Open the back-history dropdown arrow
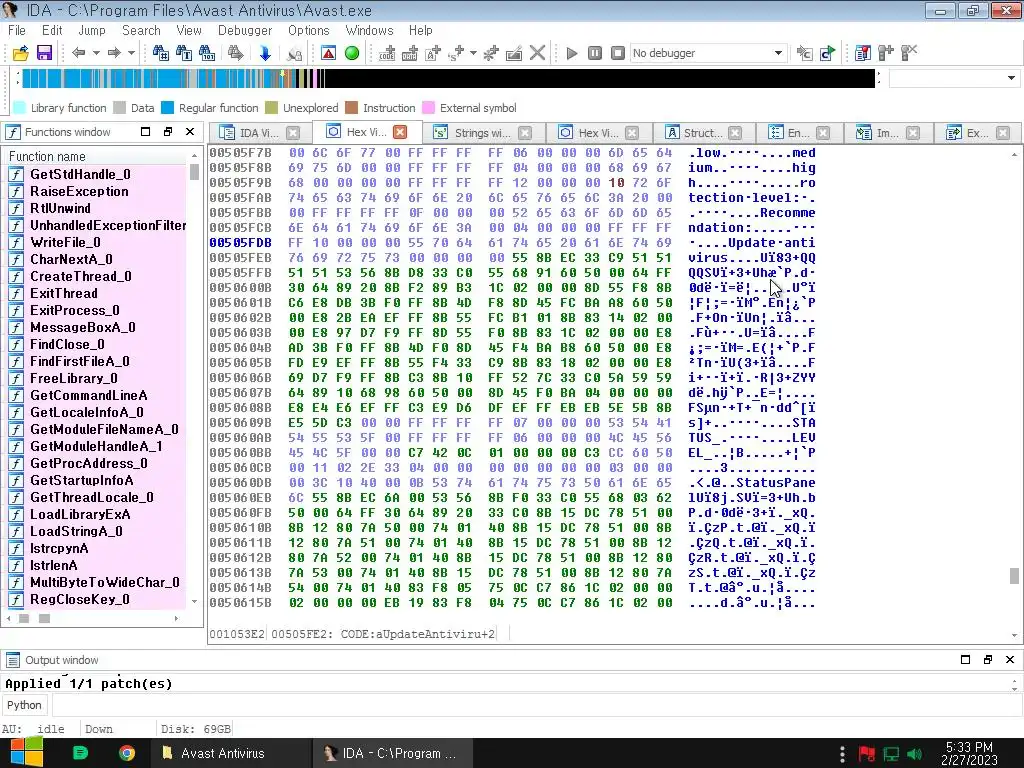 pos(96,53)
